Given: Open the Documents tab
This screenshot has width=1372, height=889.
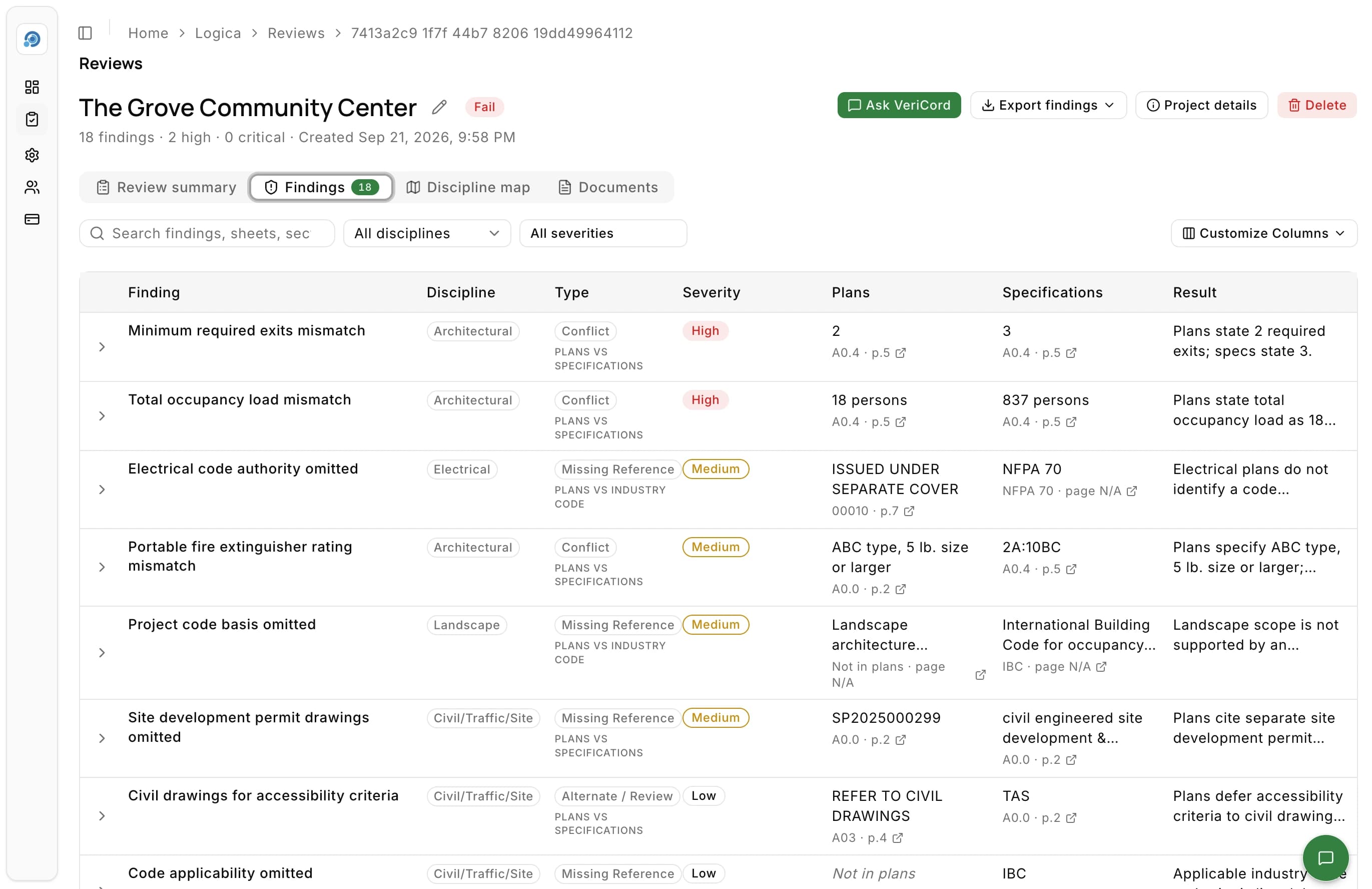Looking at the screenshot, I should point(608,187).
